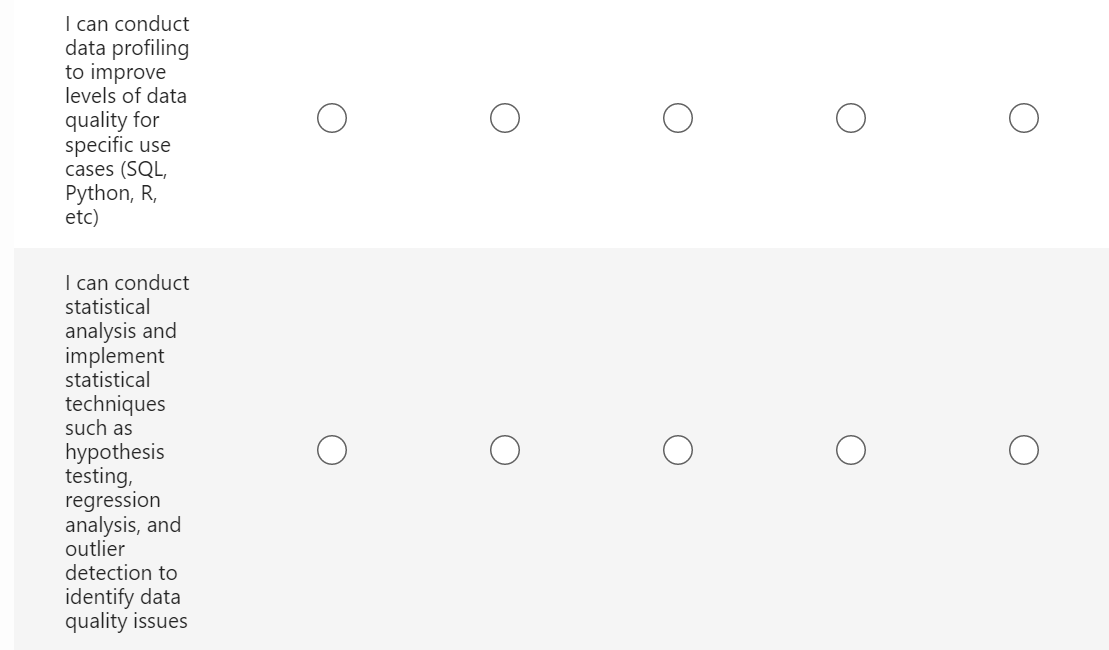Select first radio option for data profiling statement
Image resolution: width=1109 pixels, height=650 pixels.
[x=332, y=118]
